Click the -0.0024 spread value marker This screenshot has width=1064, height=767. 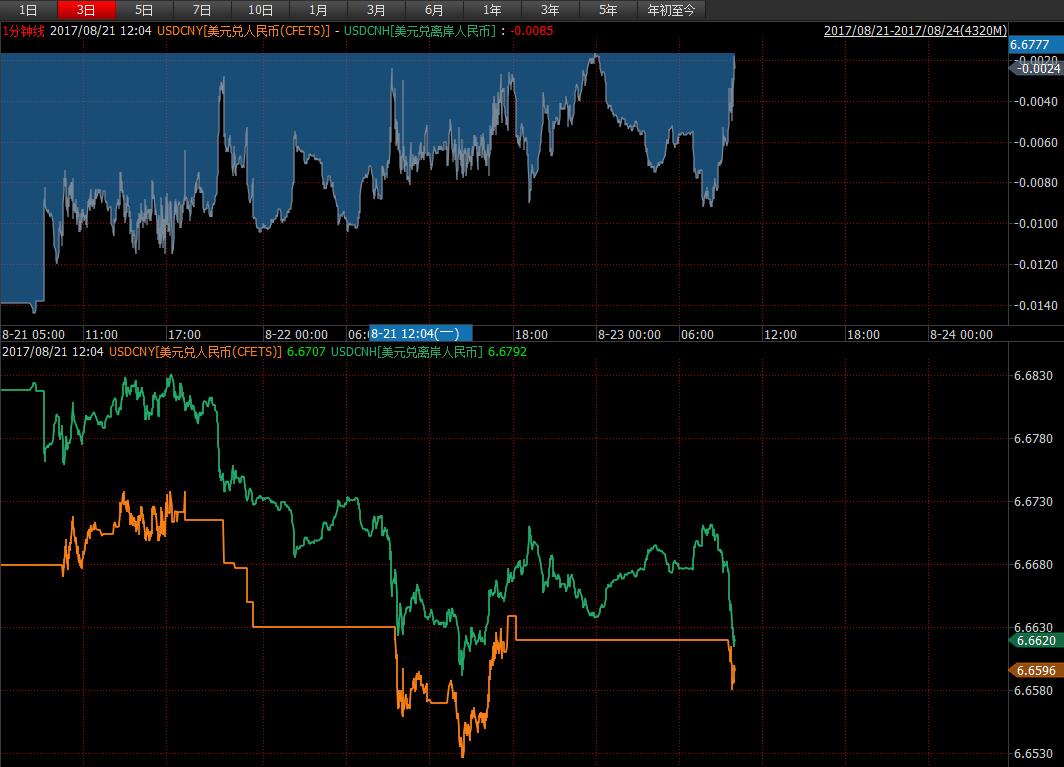tap(1037, 69)
